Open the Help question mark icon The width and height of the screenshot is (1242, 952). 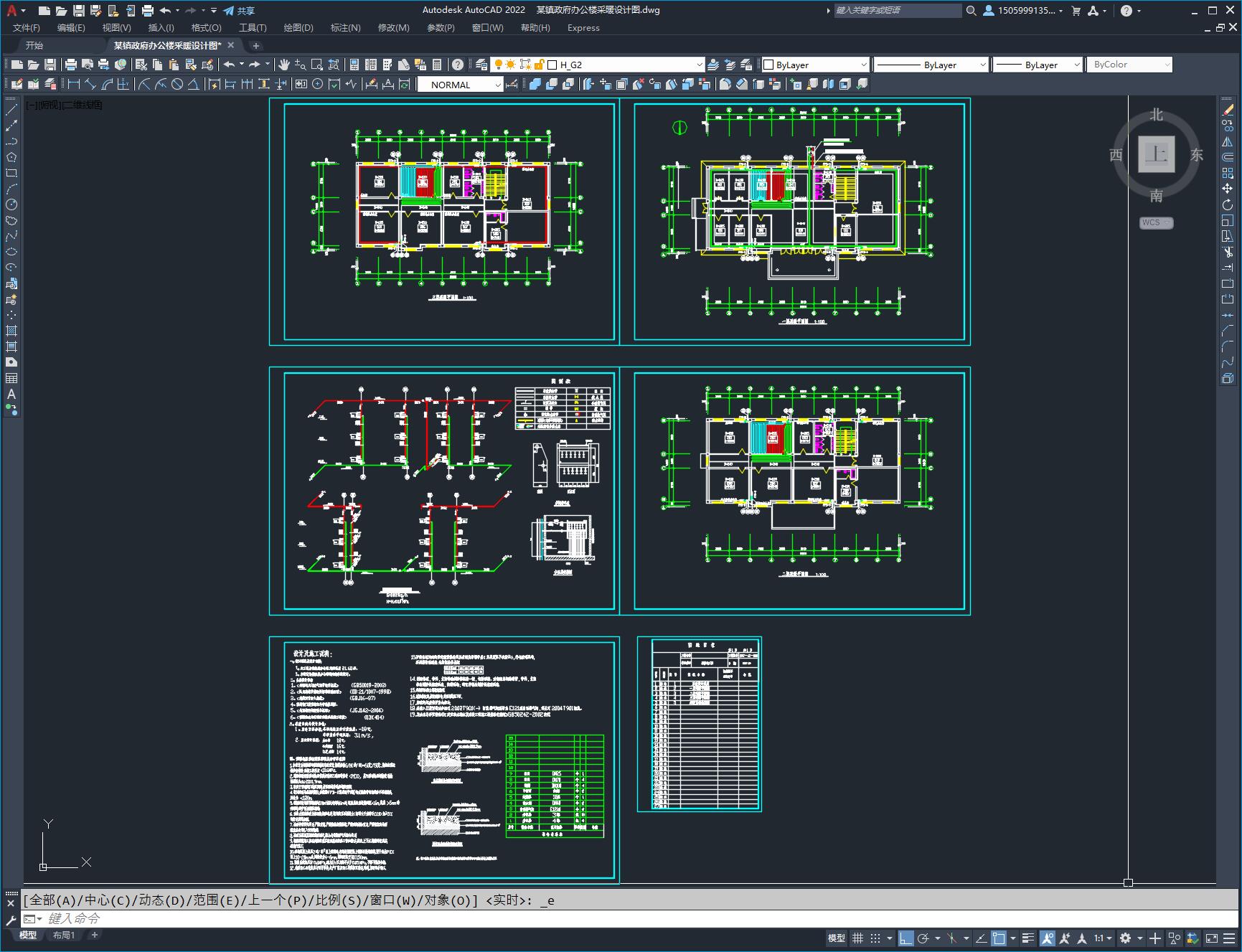458,65
